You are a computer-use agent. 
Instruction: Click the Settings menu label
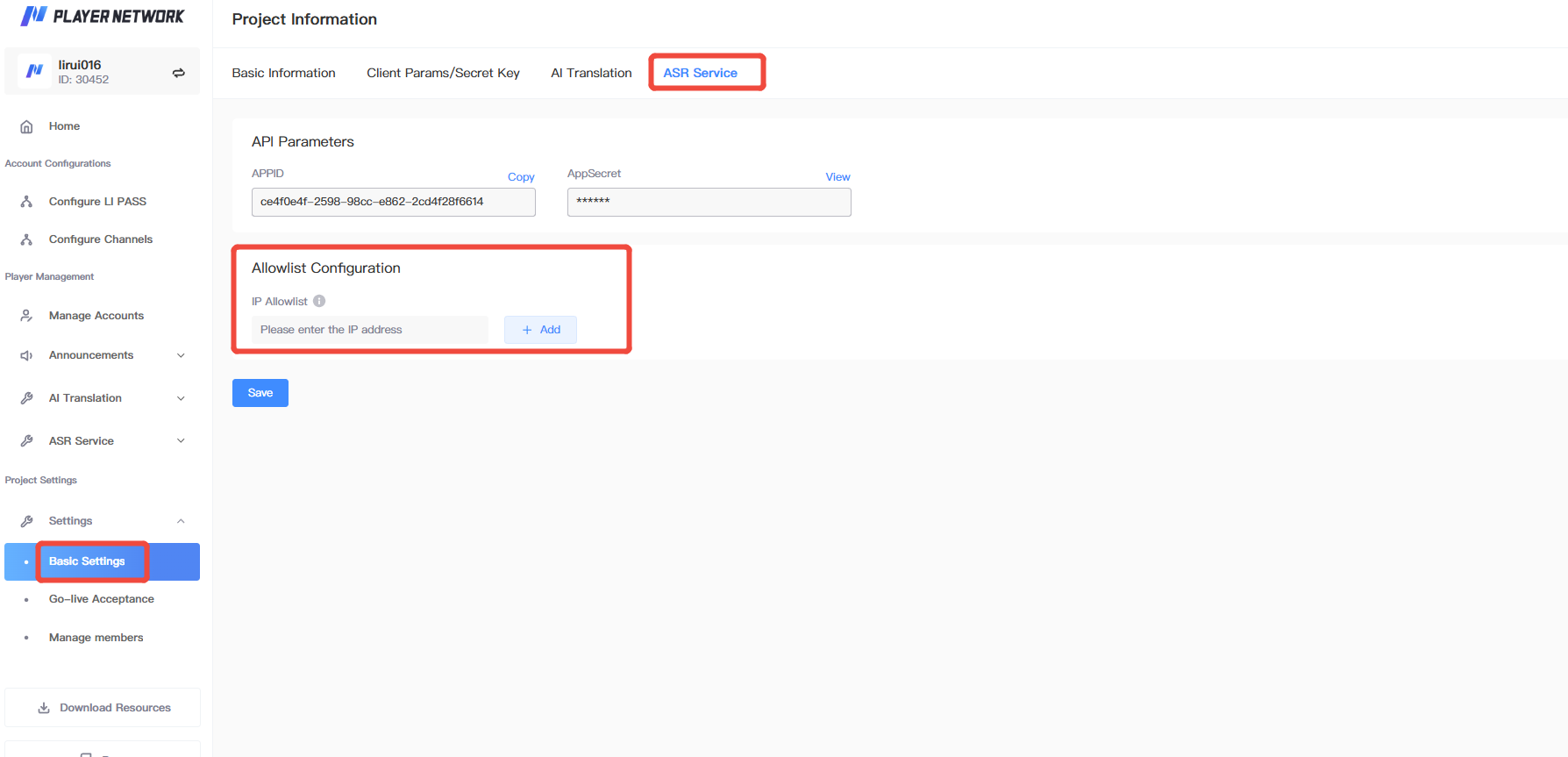70,521
